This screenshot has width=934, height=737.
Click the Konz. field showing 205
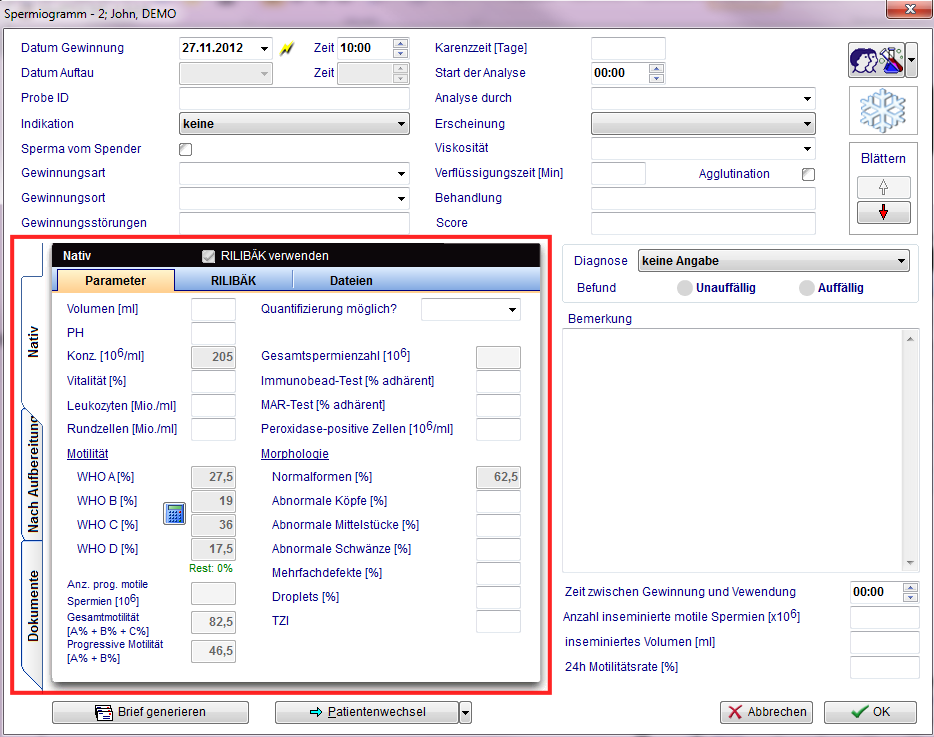click(x=213, y=357)
